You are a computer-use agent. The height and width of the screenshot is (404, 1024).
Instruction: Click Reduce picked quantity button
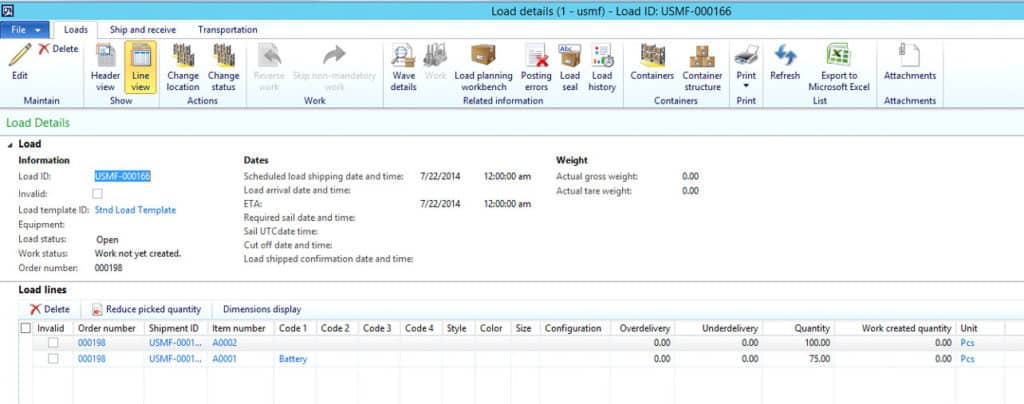tap(146, 309)
